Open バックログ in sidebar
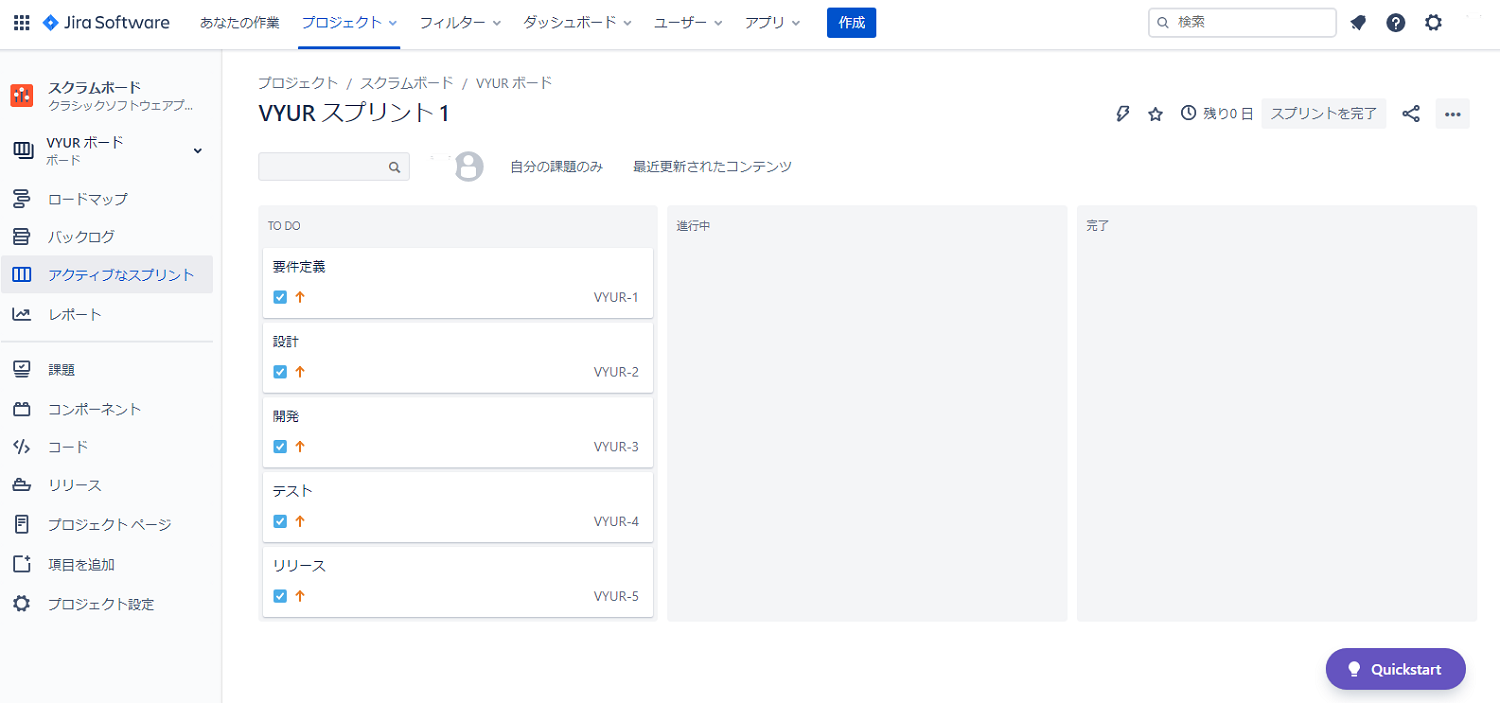Screen dimensions: 1500x703 [107, 237]
